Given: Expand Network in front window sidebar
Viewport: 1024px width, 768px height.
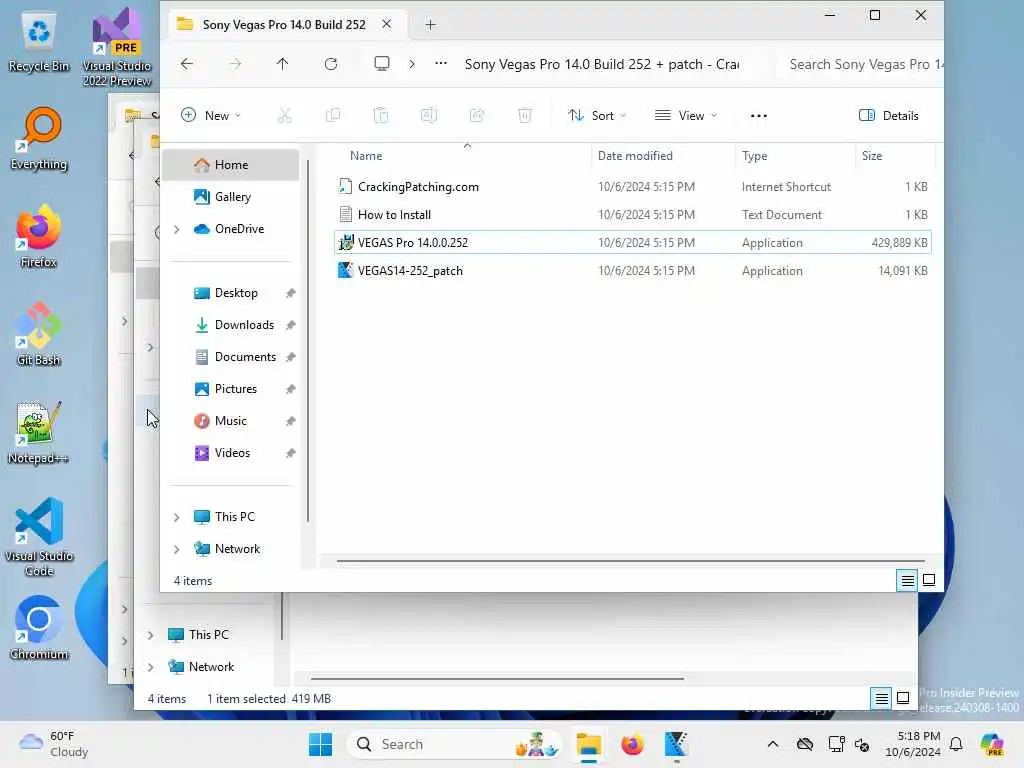Looking at the screenshot, I should pos(176,549).
